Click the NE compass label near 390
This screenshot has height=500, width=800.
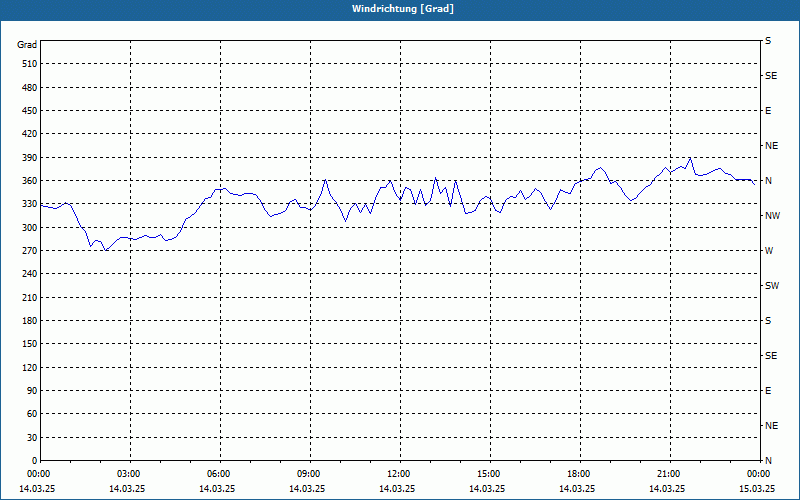(x=771, y=146)
